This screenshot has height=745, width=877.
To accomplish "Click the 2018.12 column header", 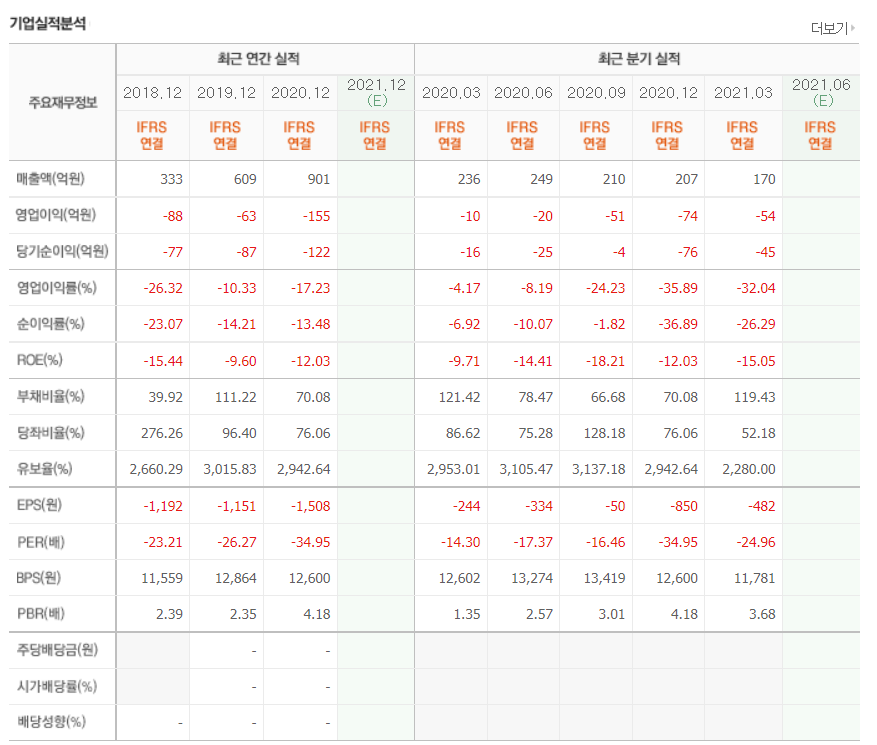I will 152,93.
